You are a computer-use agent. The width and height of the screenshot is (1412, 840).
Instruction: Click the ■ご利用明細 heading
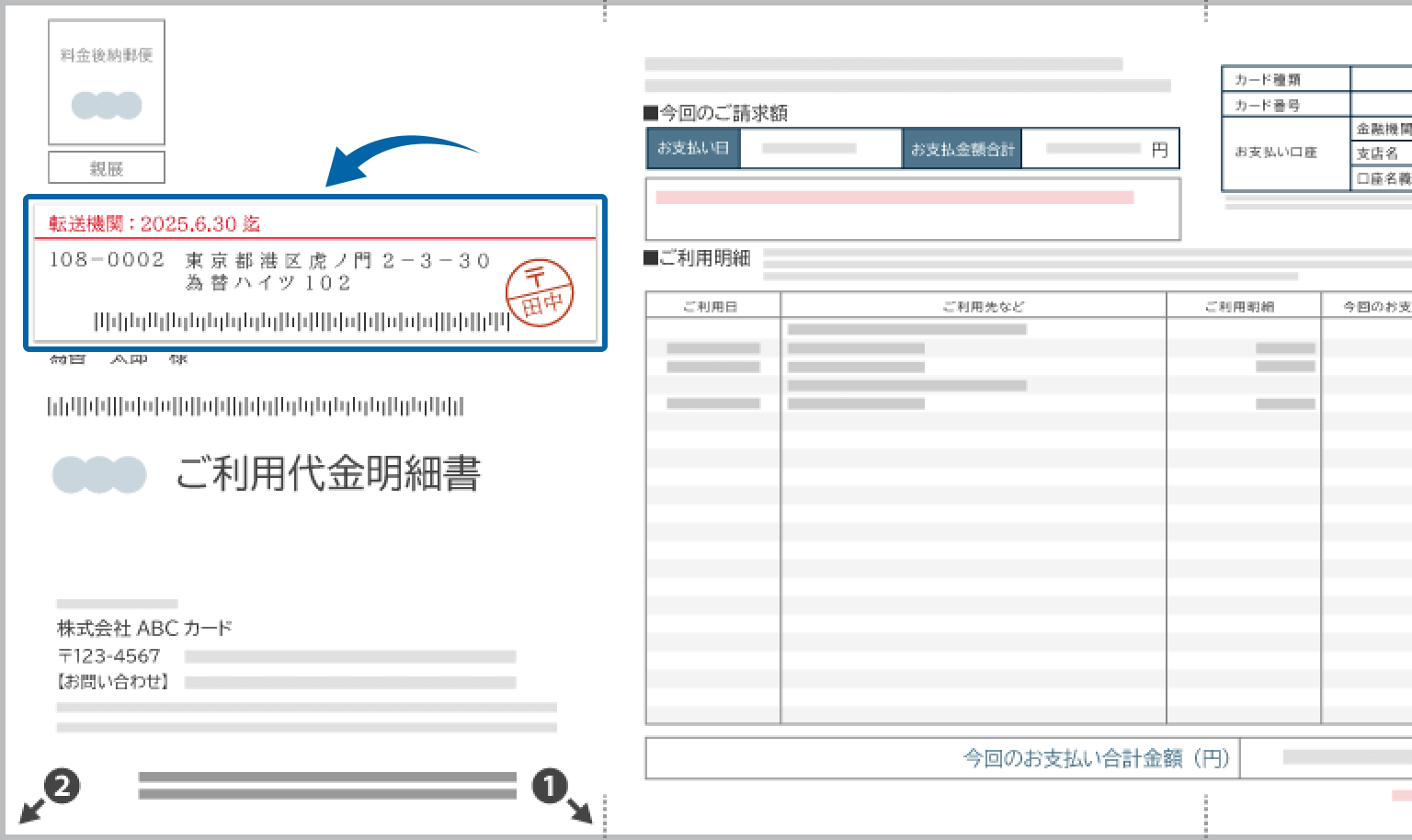coord(697,258)
